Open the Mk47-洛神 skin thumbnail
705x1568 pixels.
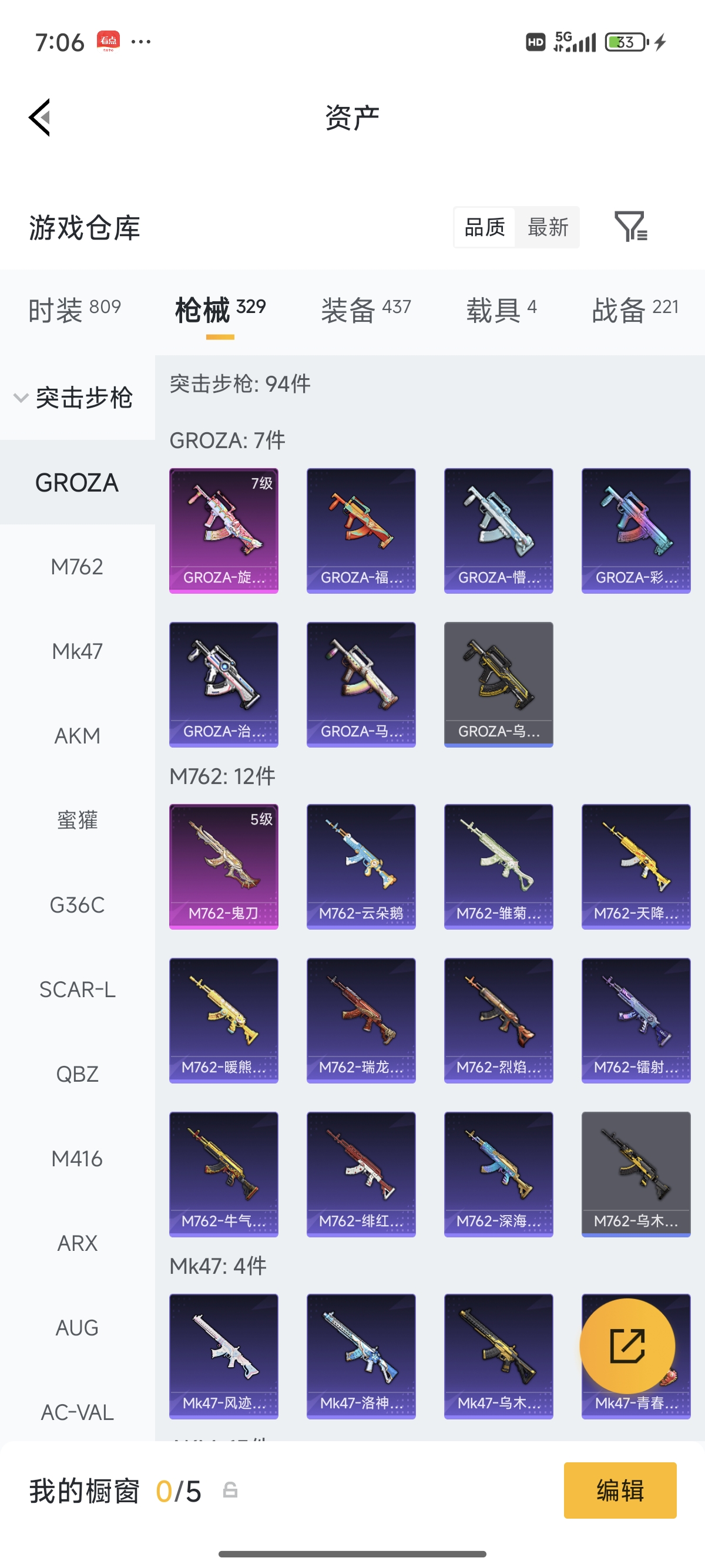click(x=361, y=1356)
